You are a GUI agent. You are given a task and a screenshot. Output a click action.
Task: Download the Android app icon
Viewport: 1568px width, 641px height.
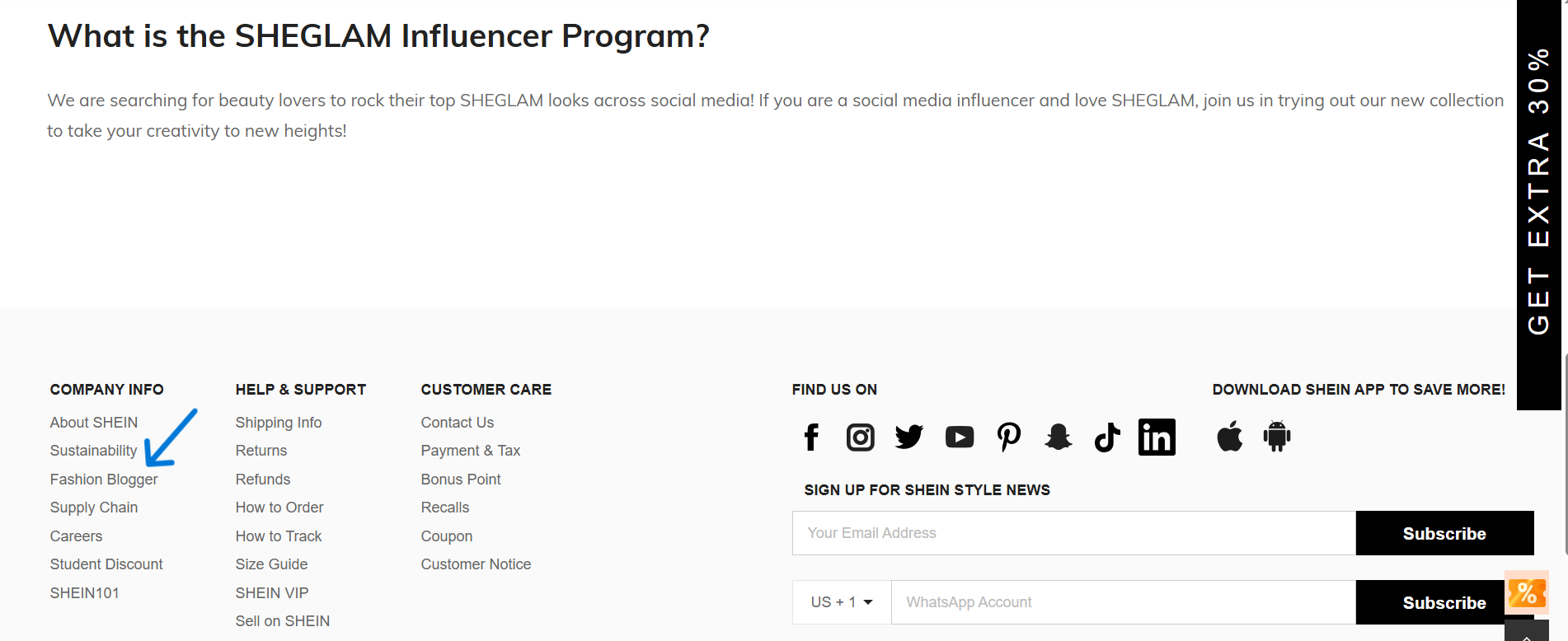pyautogui.click(x=1277, y=437)
